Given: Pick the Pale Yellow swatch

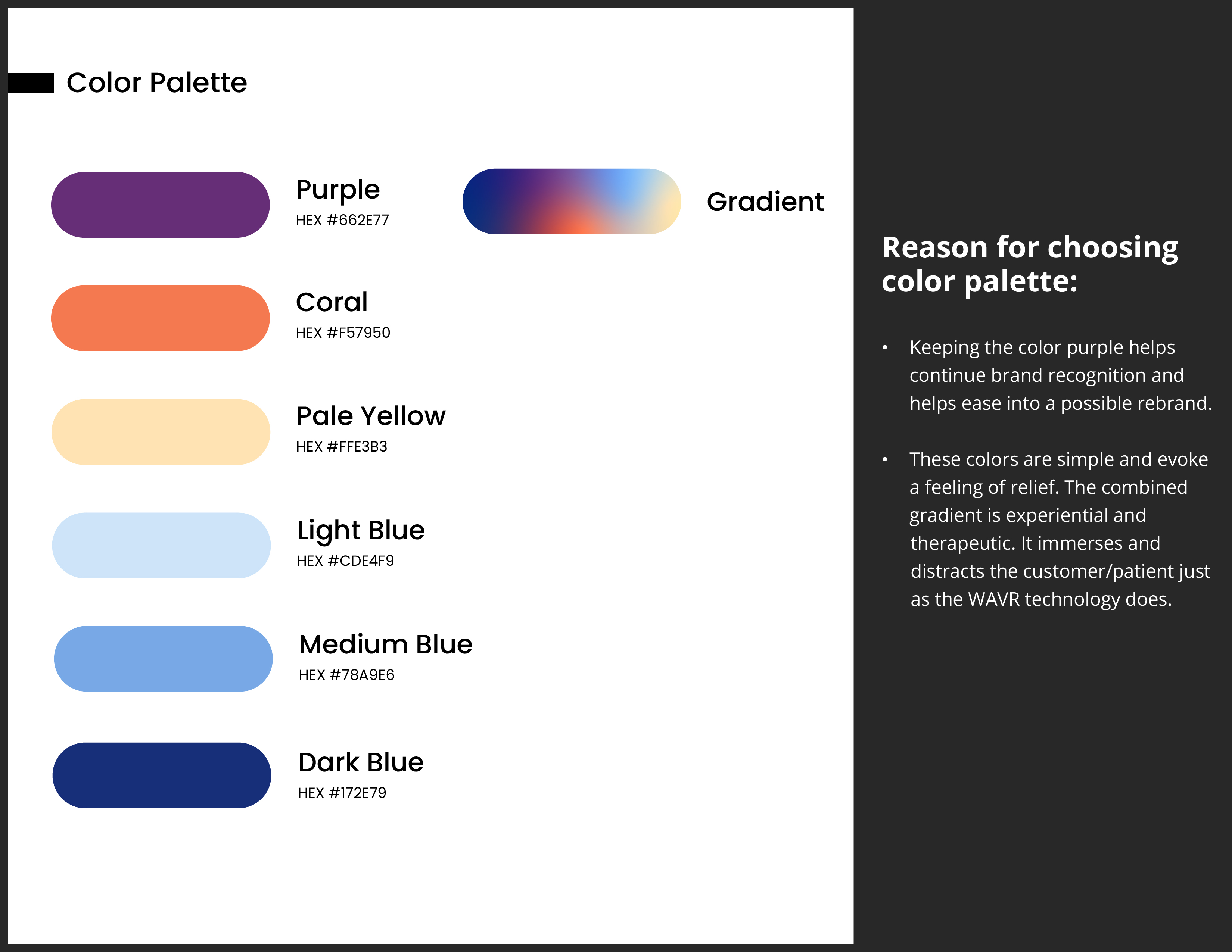Looking at the screenshot, I should click(x=161, y=432).
